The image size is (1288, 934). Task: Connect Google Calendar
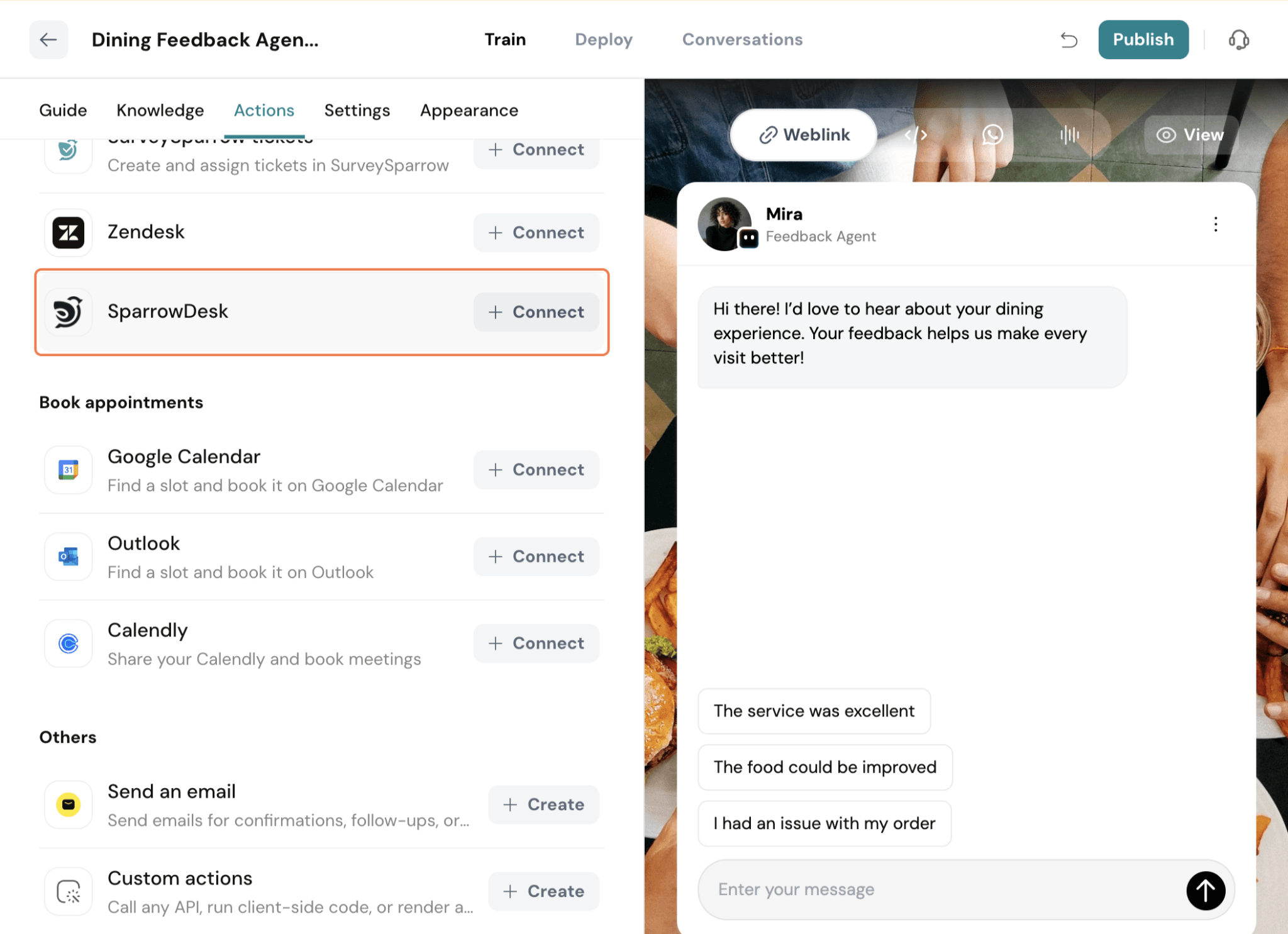point(536,470)
